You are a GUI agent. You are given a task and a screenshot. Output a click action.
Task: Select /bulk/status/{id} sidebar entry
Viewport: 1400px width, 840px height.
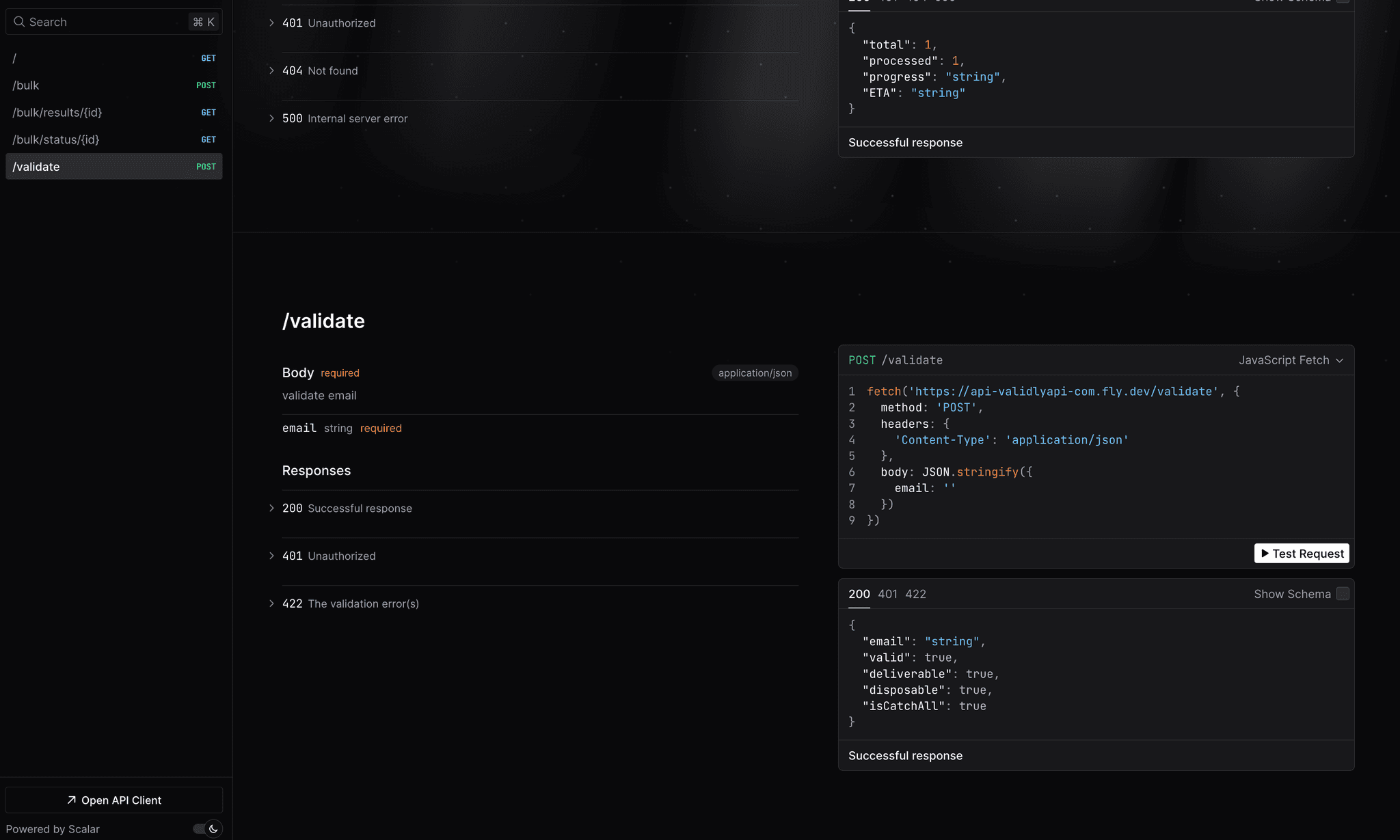(113, 139)
